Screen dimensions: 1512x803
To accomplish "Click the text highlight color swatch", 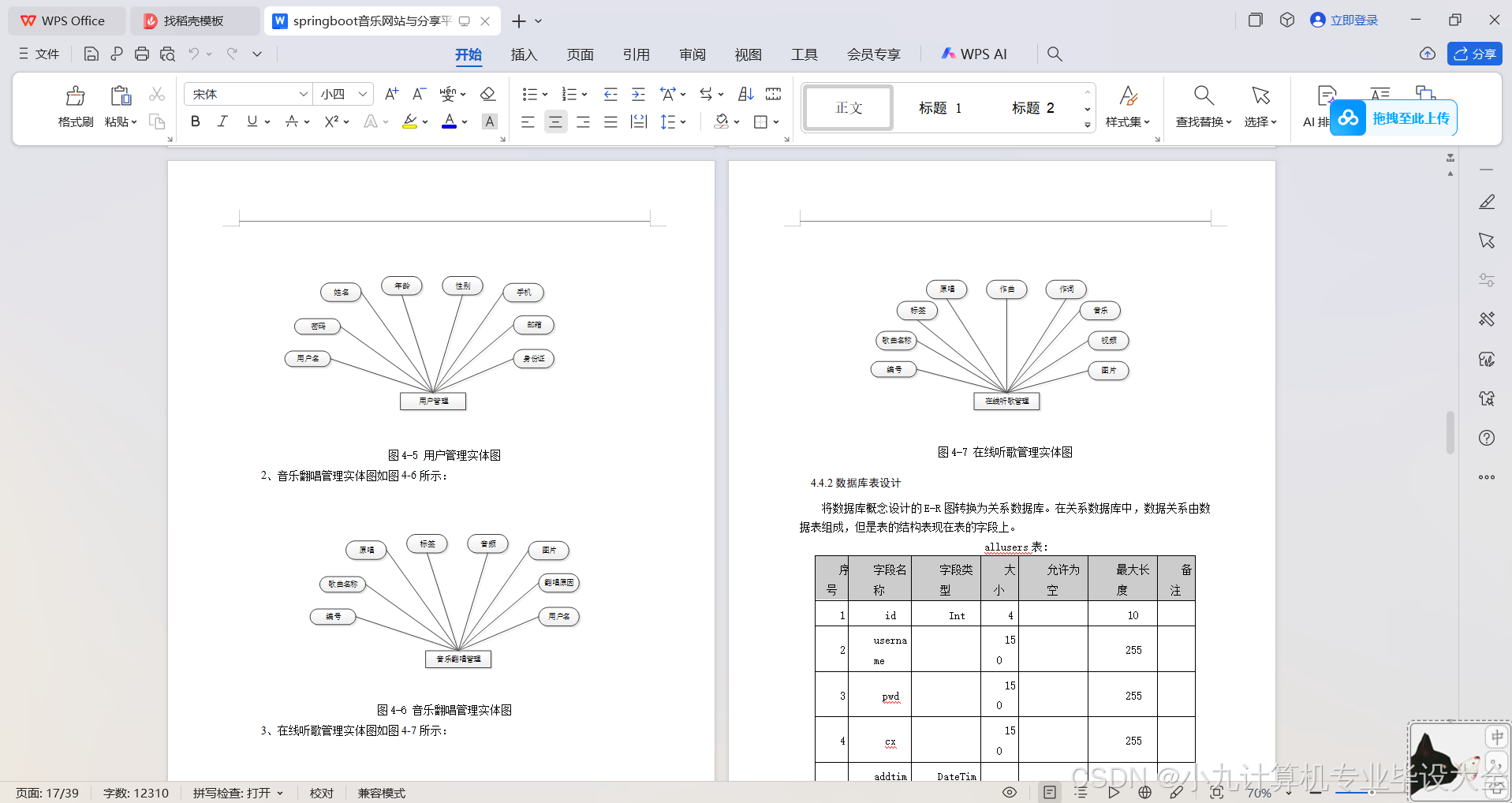I will 409,121.
